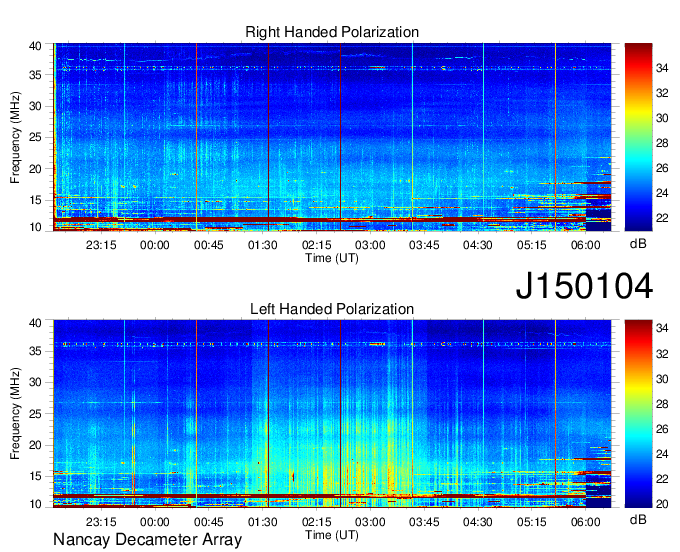Click 03:45 time tick under Right Handed plot
Screen dimensions: 680x552
pyautogui.click(x=424, y=245)
